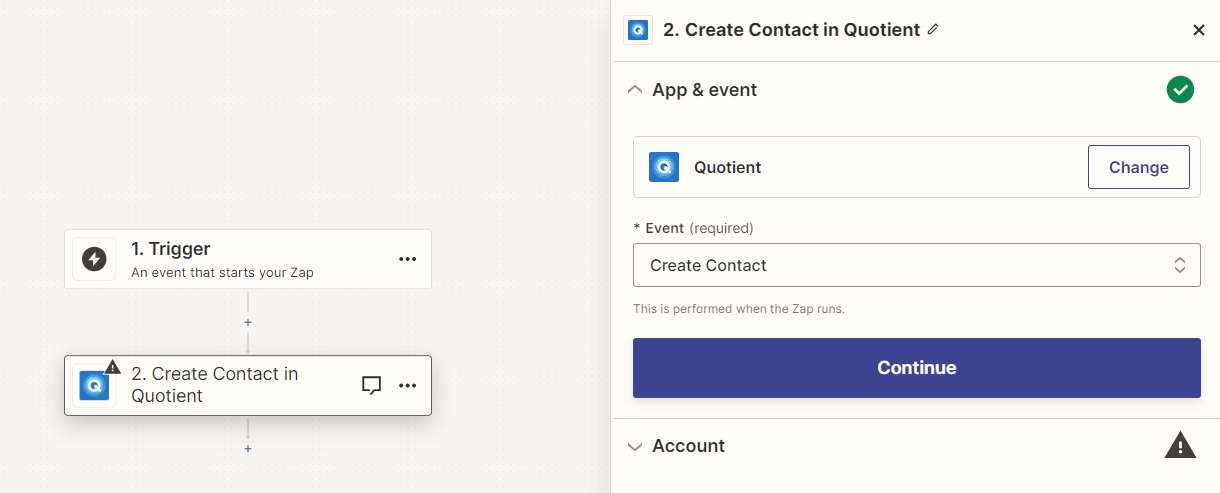Click the panel title '2. Create Contact in Quotient'
The image size is (1220, 493).
pyautogui.click(x=791, y=30)
